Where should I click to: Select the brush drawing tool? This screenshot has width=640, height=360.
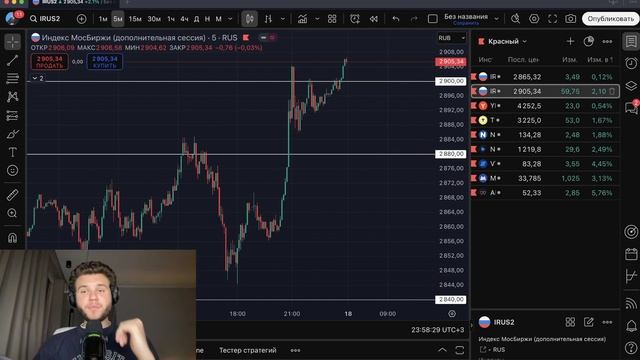pos(13,134)
